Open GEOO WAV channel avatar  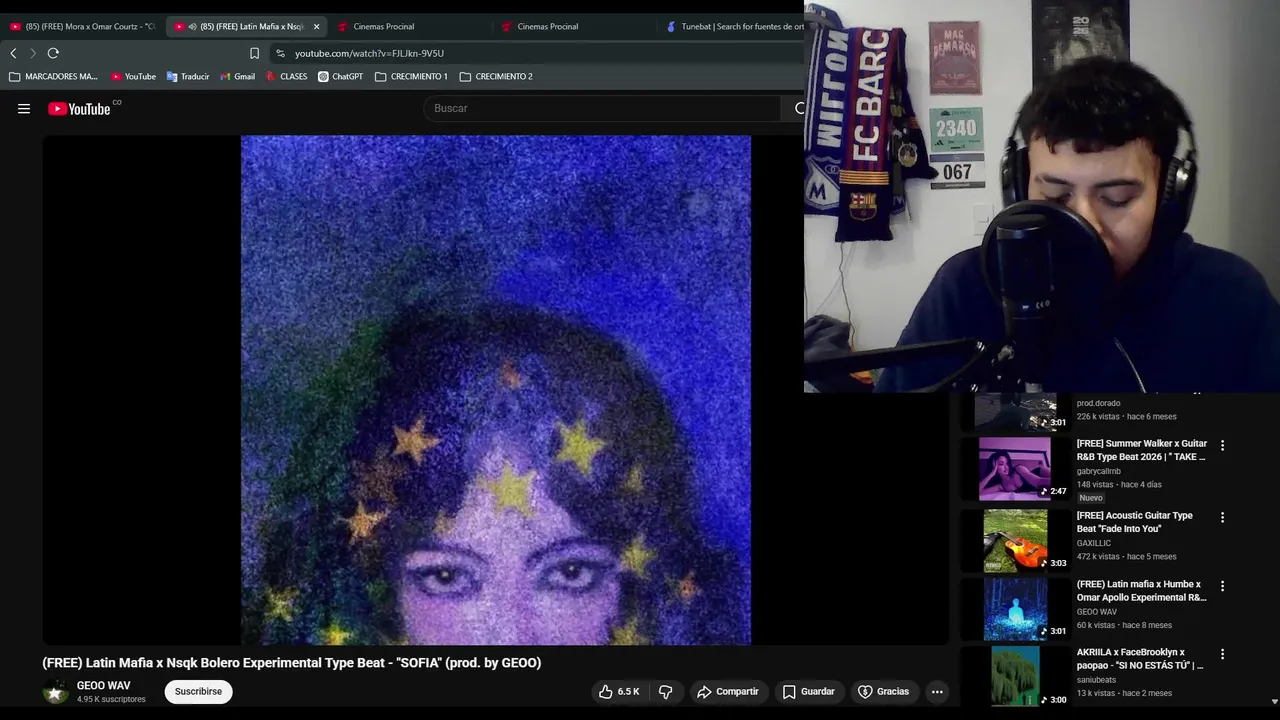pos(55,692)
